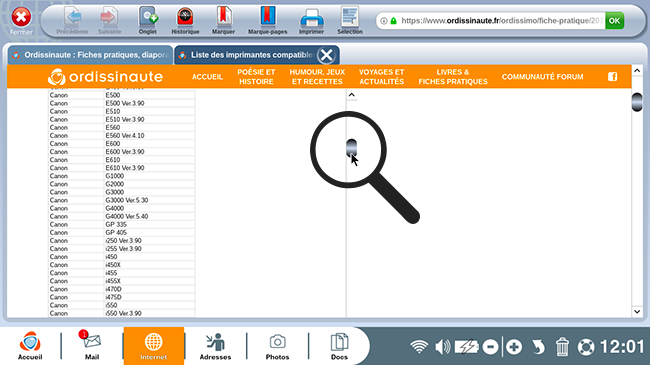Click the GP 405 table cell

coord(149,233)
